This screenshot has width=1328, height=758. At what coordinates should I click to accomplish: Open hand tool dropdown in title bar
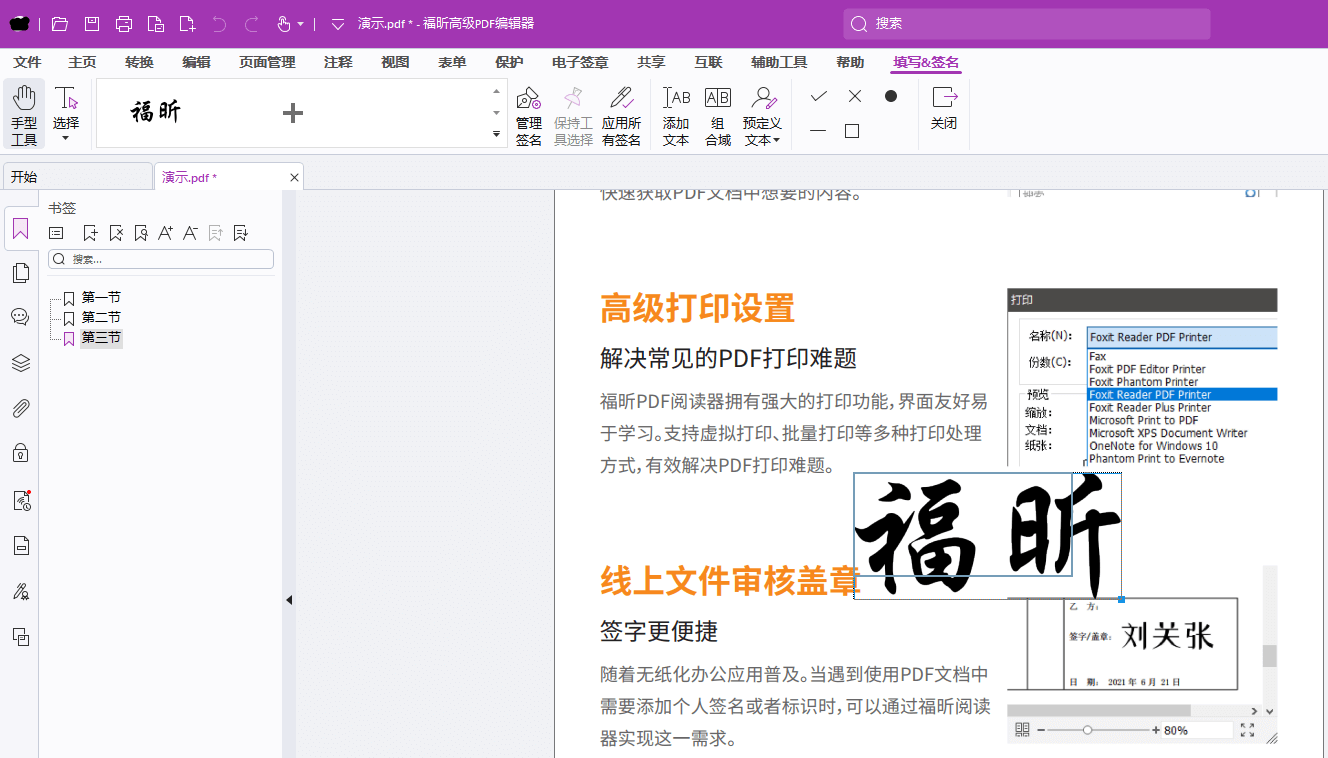(x=300, y=24)
